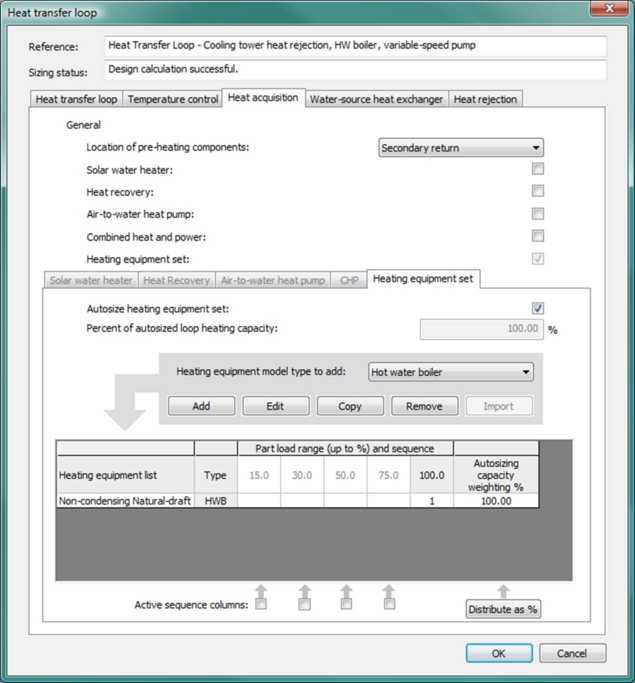Click the Reference text field

(355, 47)
